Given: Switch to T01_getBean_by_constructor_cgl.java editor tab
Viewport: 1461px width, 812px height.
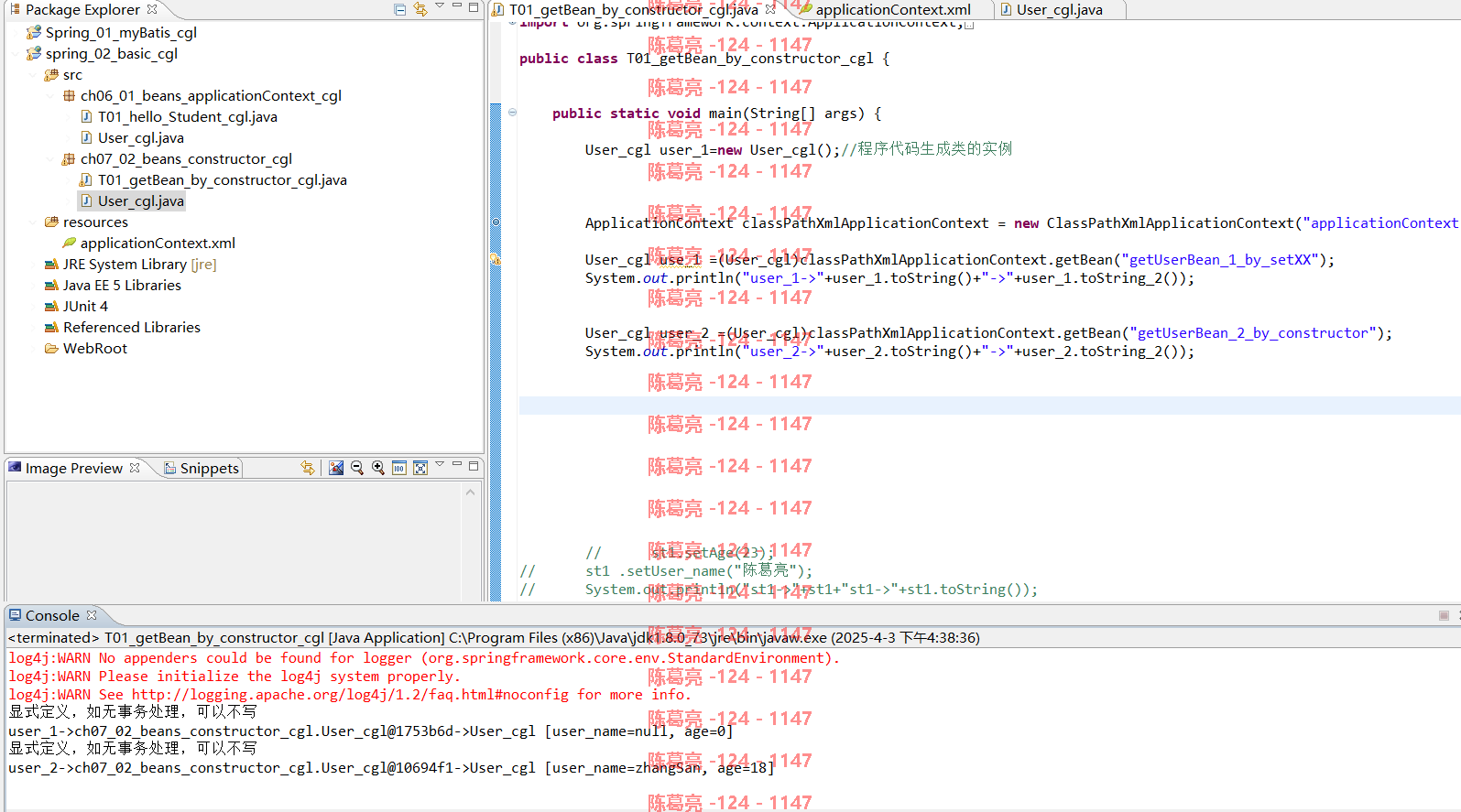Looking at the screenshot, I should [633, 9].
